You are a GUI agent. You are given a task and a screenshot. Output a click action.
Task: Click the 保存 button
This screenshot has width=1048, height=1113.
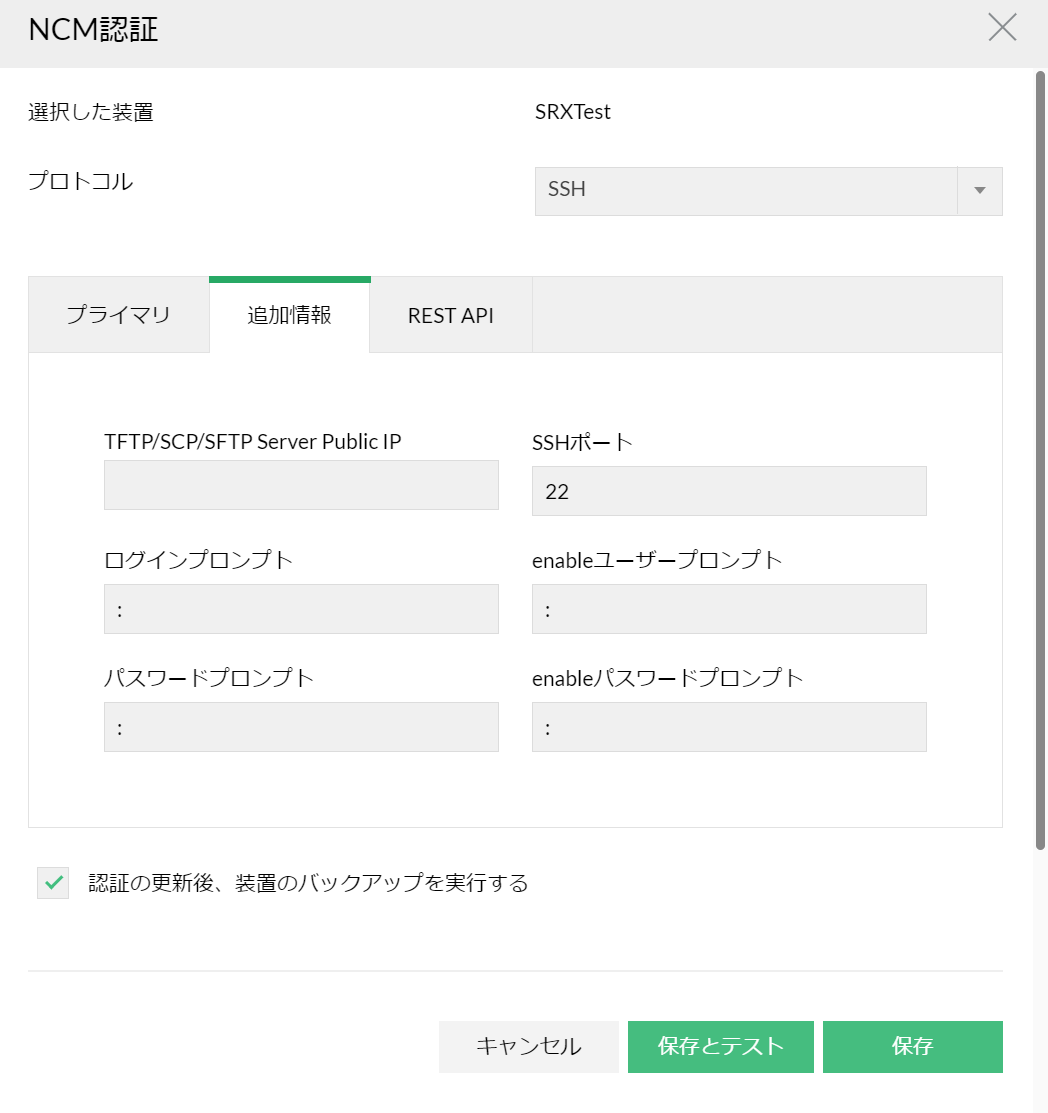912,1047
